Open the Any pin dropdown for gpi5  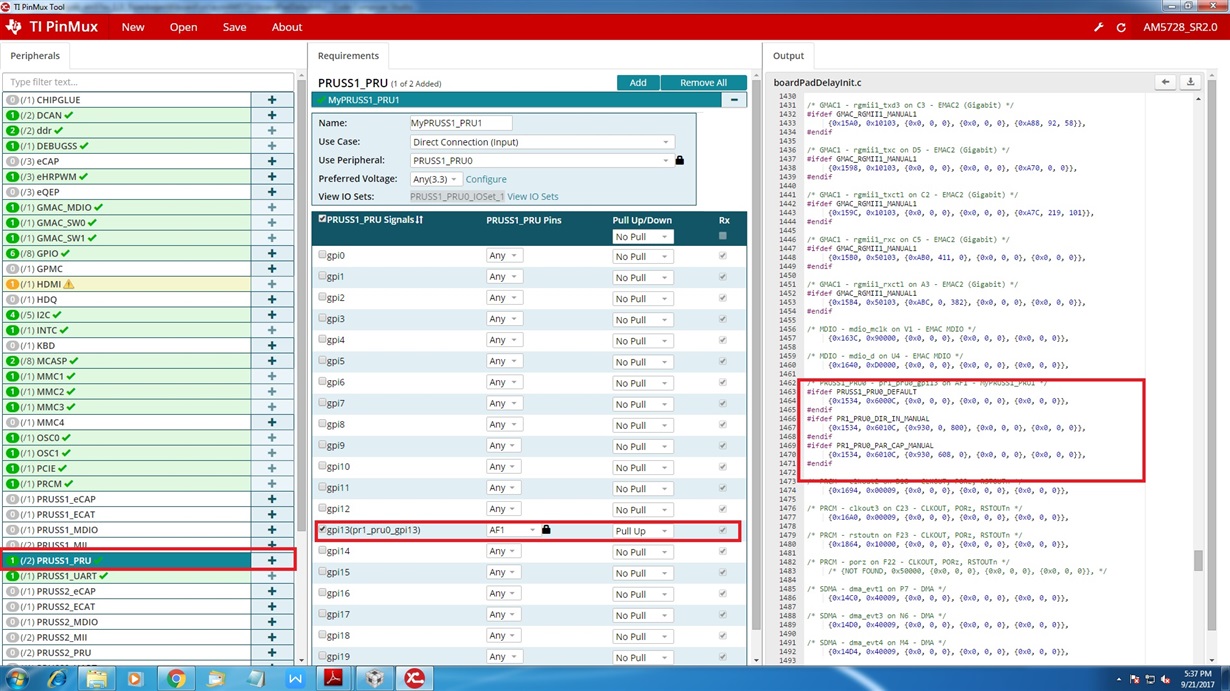pos(503,361)
